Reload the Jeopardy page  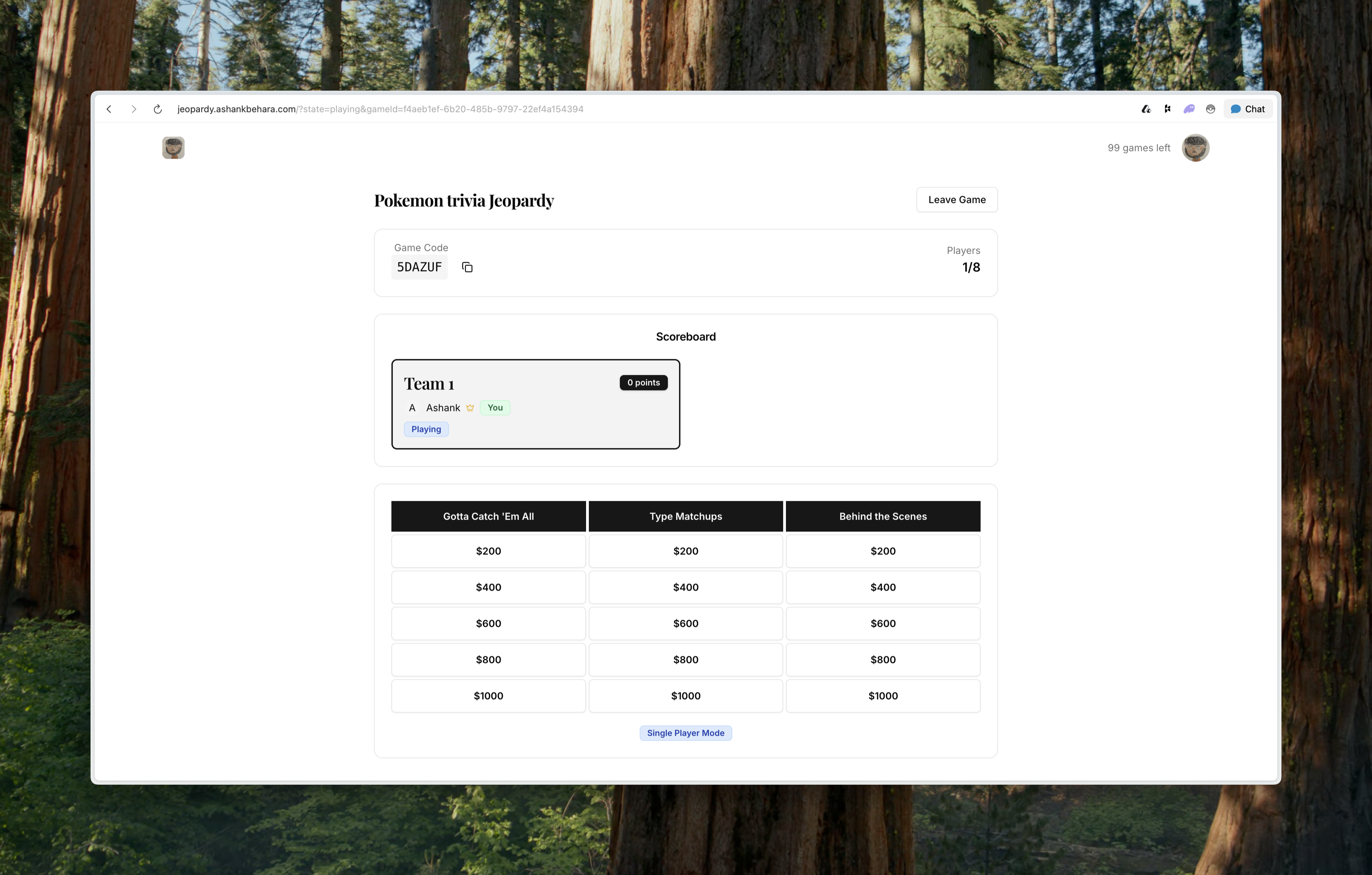click(158, 109)
